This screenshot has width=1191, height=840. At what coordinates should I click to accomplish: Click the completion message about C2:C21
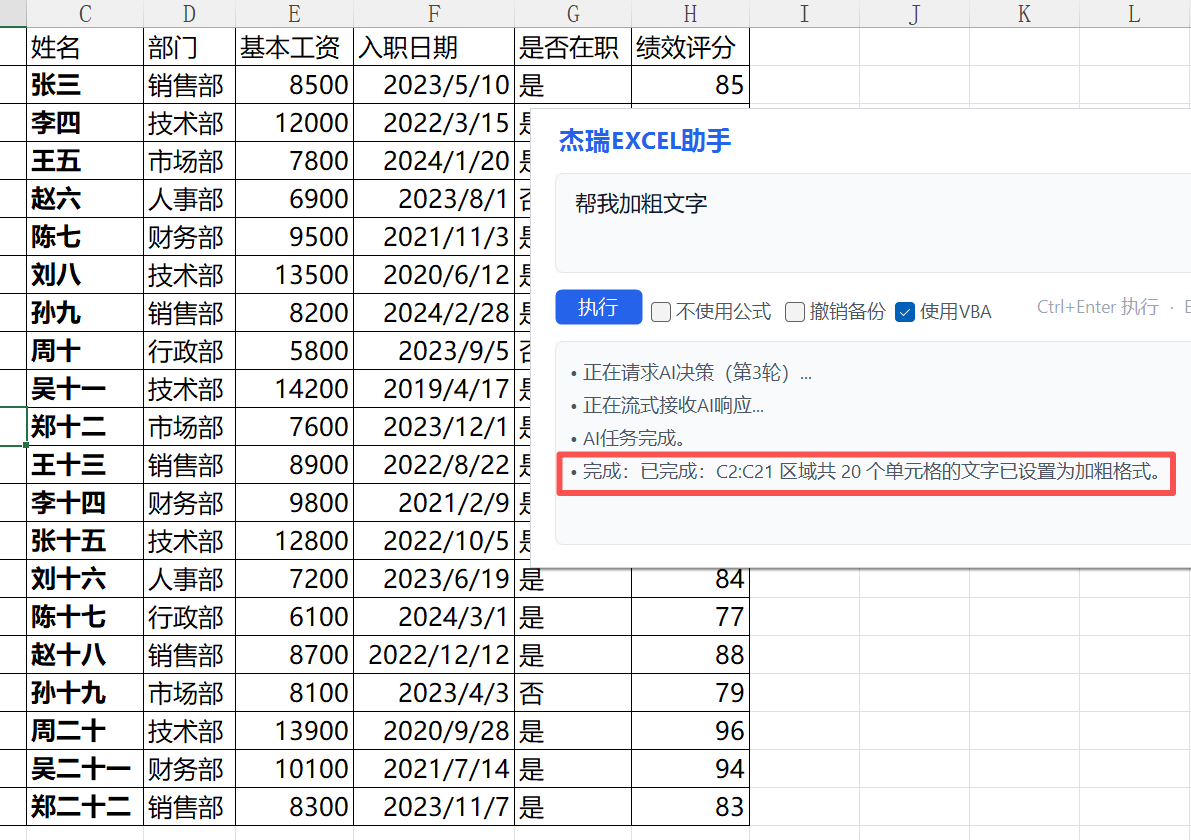point(866,473)
